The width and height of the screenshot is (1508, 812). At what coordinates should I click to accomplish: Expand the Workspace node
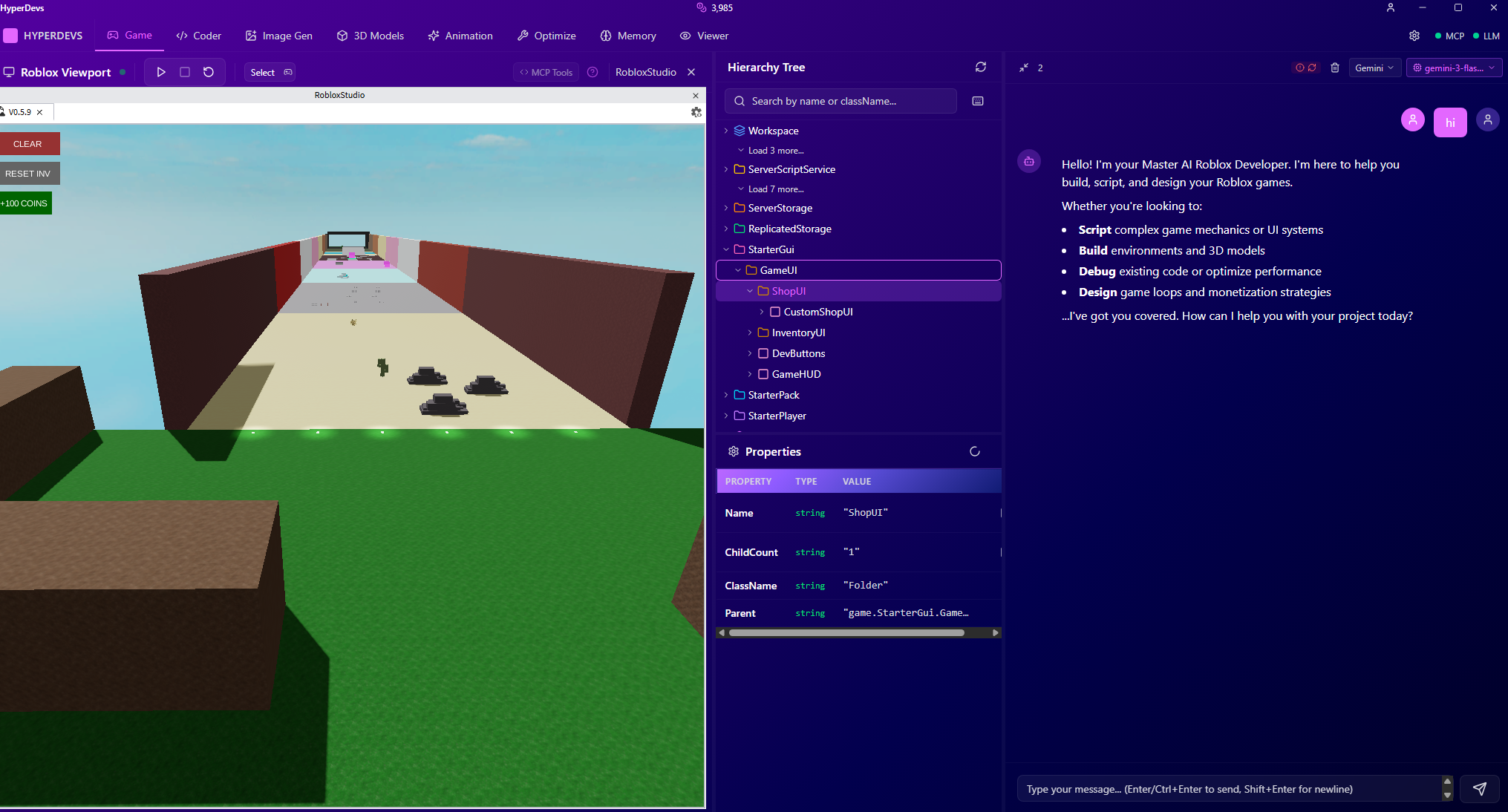click(x=726, y=131)
